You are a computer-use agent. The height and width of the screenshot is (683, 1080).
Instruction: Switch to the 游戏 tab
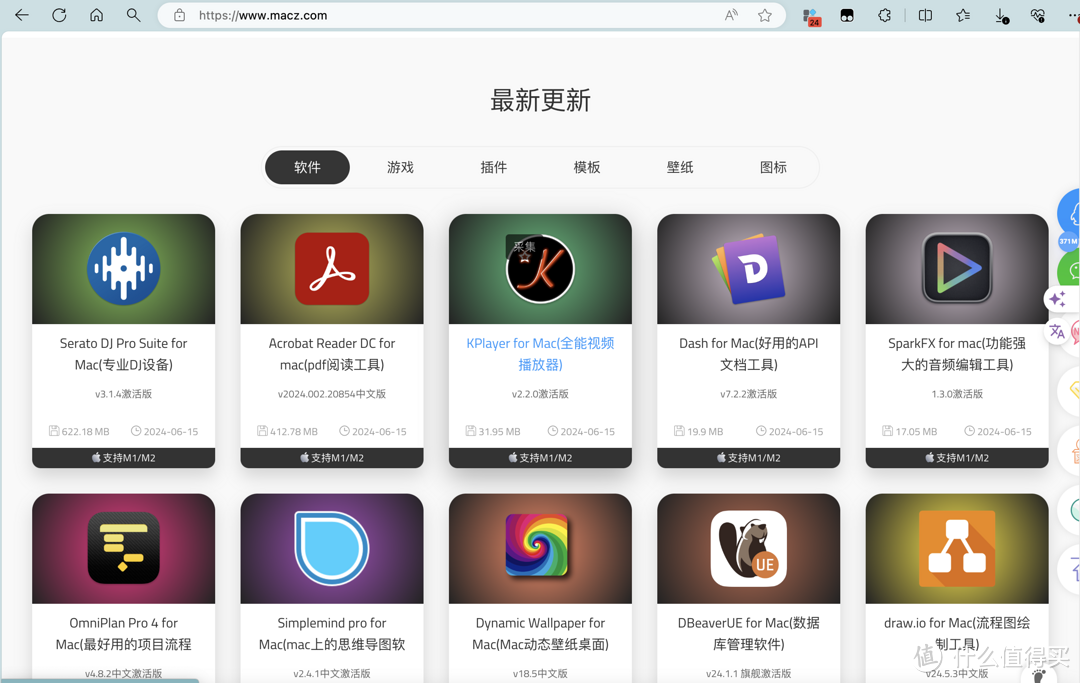pyautogui.click(x=400, y=167)
